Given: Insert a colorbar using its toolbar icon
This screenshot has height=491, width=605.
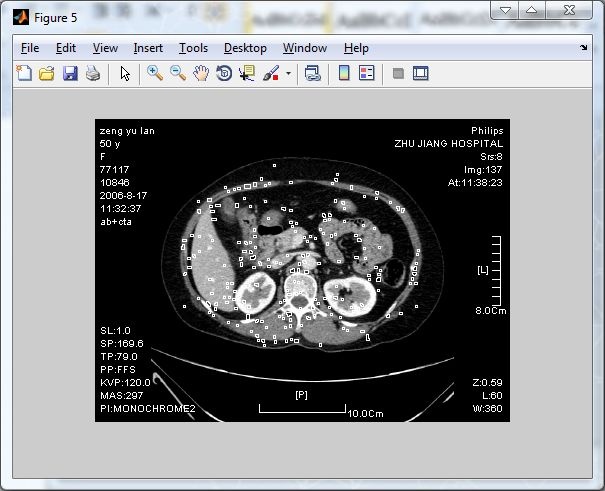Looking at the screenshot, I should 344,73.
